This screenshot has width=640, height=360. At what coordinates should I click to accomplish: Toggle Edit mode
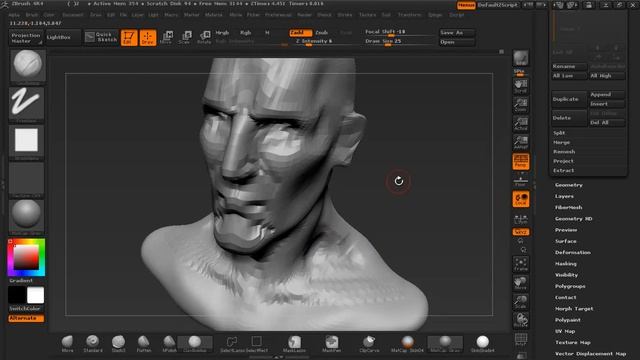129,38
